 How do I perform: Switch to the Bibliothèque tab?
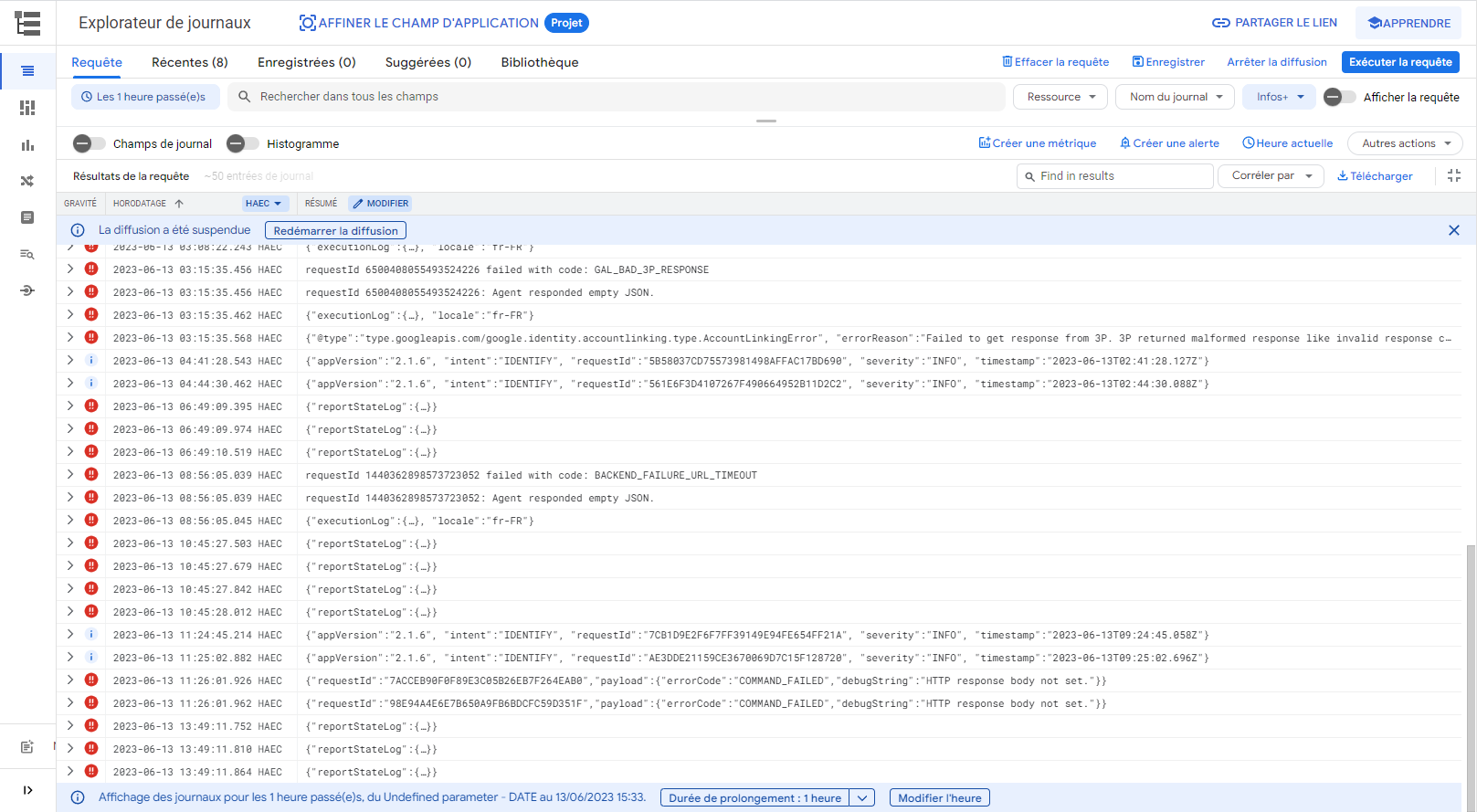(540, 62)
